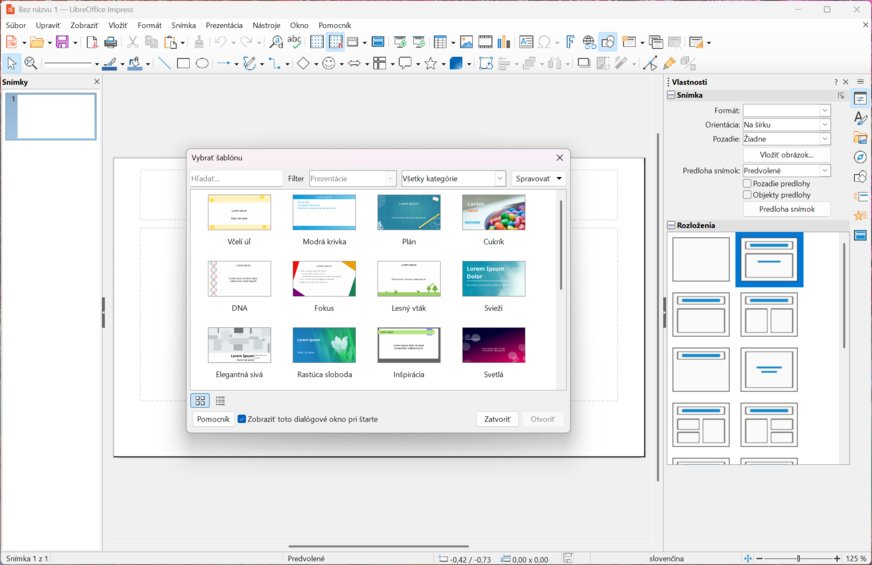Click the Print icon

(x=111, y=42)
